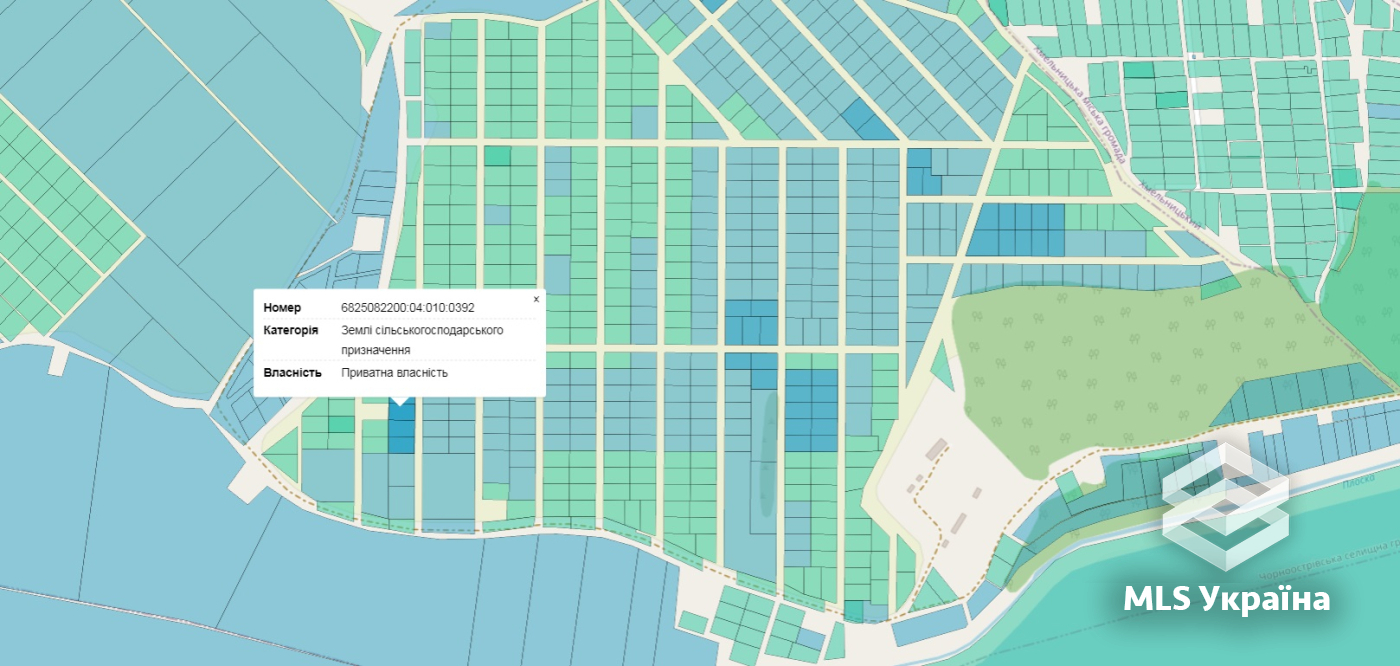The image size is (1400, 666).
Task: Select cadastral number 6825082200:04:010:0392
Action: (x=408, y=307)
